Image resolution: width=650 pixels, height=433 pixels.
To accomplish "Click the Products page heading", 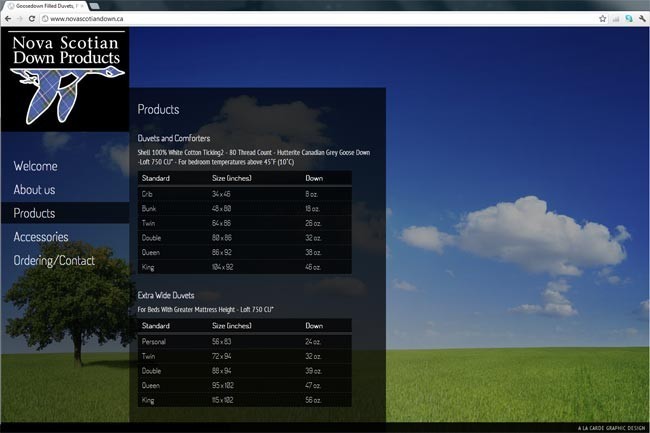I will coord(158,109).
